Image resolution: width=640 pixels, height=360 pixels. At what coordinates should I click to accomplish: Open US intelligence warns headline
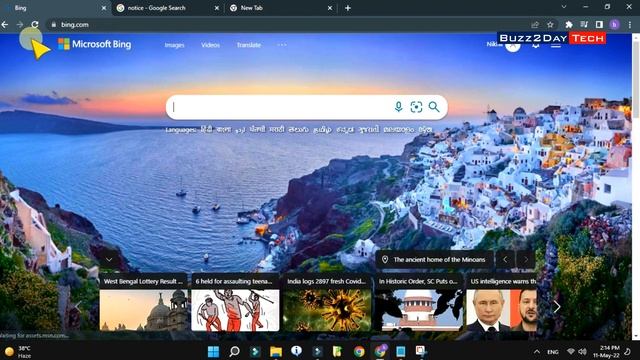tap(503, 281)
